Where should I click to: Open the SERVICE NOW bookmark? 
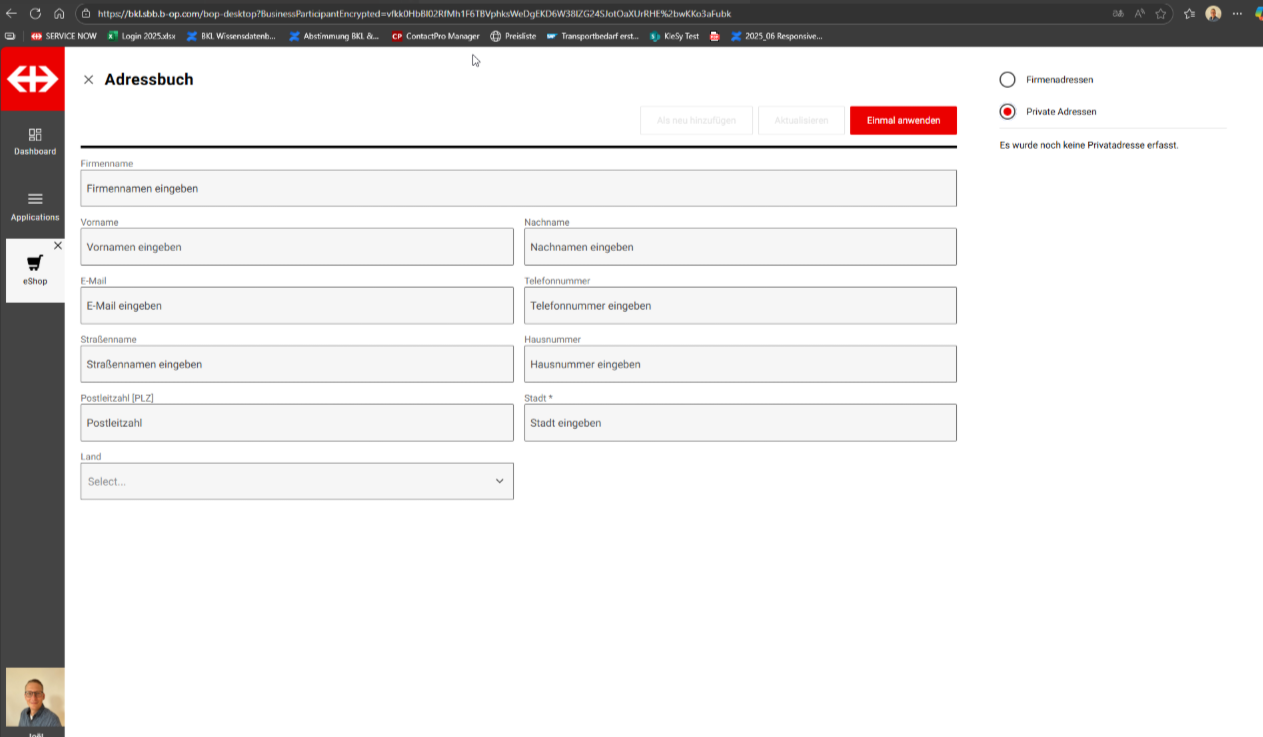(64, 36)
